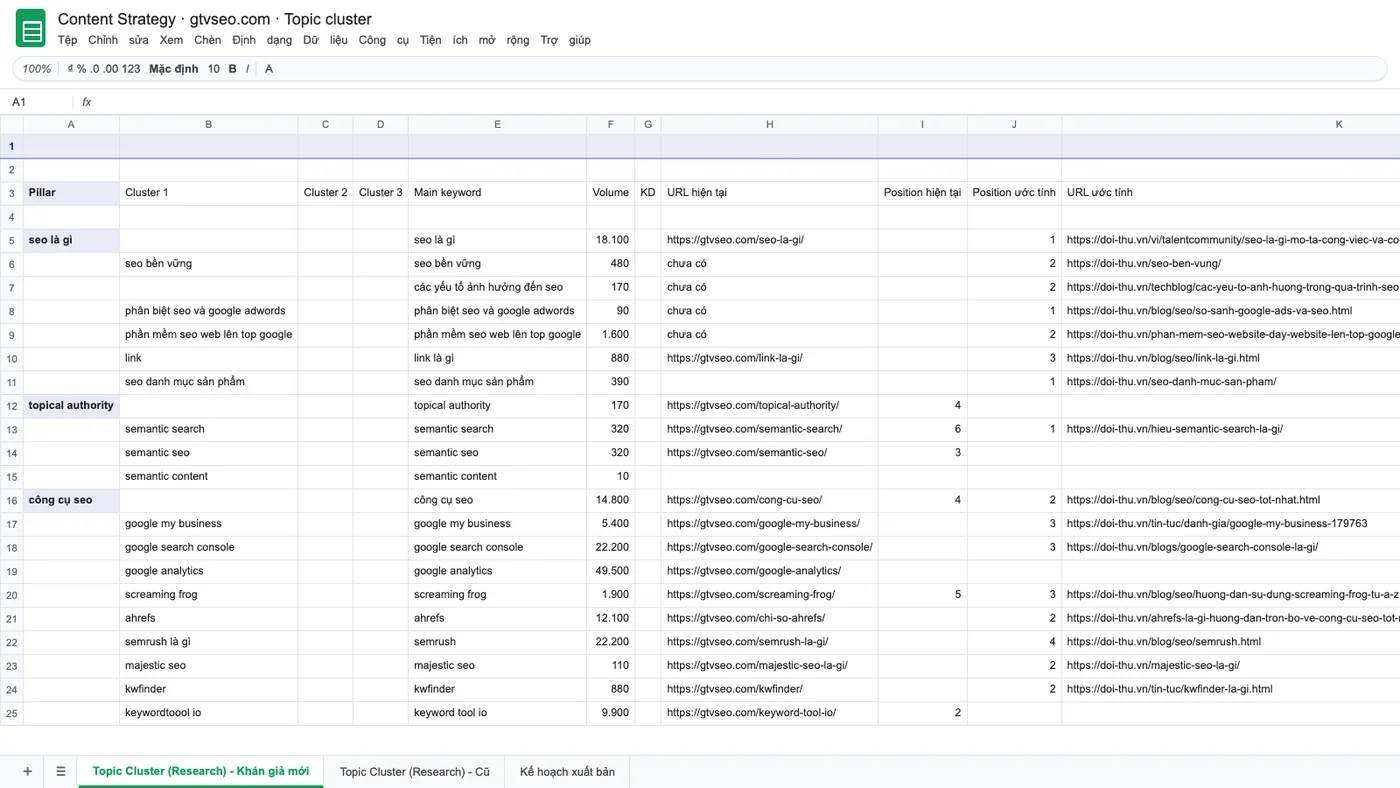Open the gtvseo.com/kwfinder/ URL cell

click(770, 689)
